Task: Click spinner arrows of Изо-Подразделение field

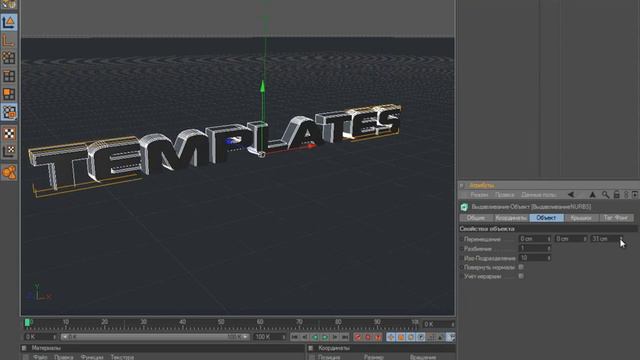Action: pos(549,258)
